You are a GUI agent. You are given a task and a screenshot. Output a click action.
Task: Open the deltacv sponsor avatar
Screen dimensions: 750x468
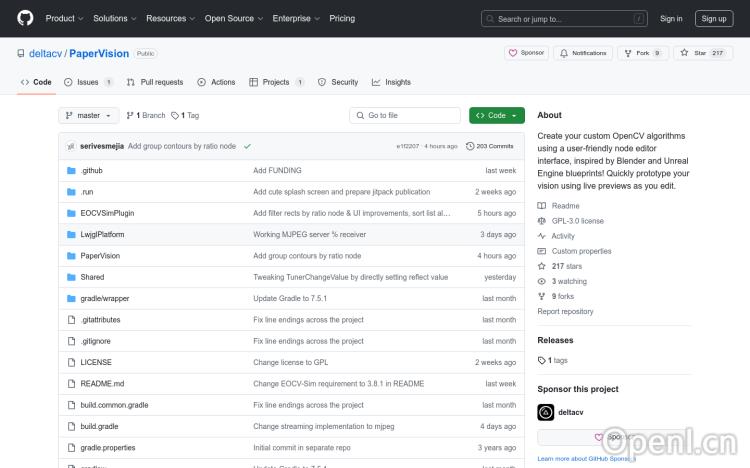click(546, 412)
